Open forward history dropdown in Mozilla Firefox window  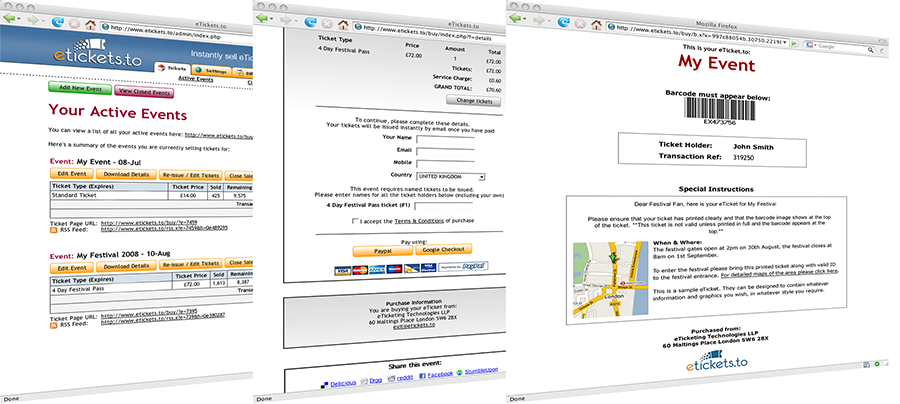pyautogui.click(x=548, y=22)
